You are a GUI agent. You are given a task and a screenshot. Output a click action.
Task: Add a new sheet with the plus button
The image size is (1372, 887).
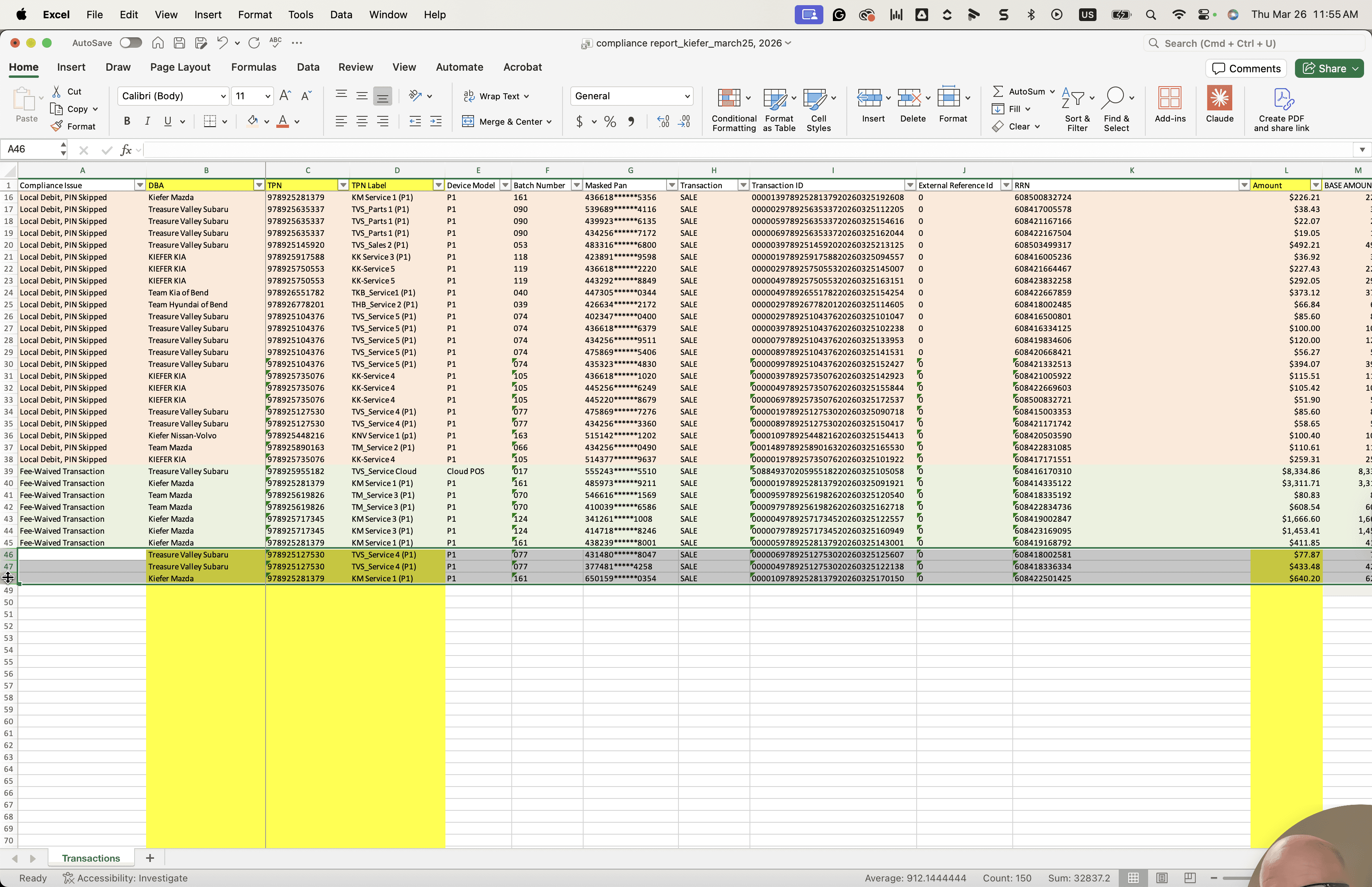(x=150, y=858)
